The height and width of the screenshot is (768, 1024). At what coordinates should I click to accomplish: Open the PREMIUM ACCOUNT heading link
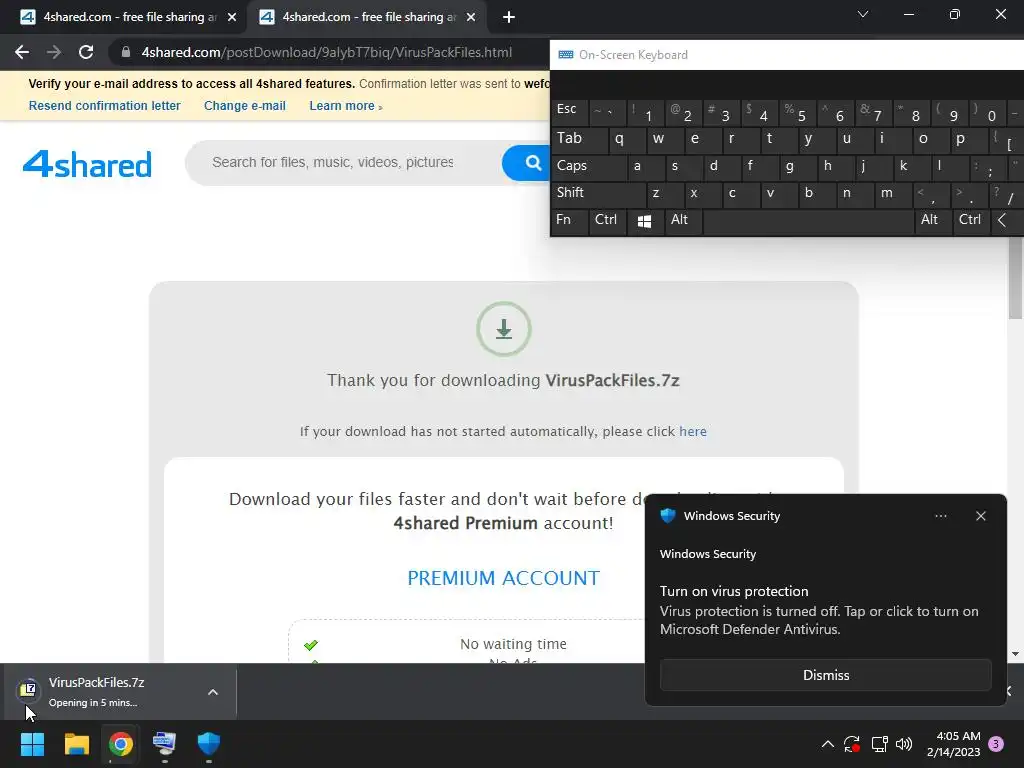(504, 578)
